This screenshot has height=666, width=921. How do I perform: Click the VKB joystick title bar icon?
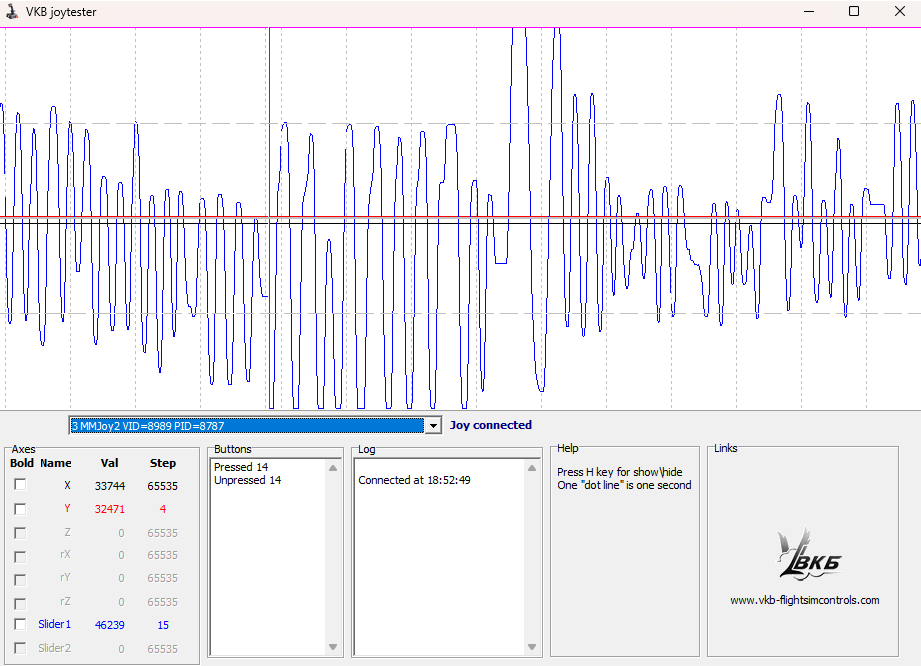point(12,12)
